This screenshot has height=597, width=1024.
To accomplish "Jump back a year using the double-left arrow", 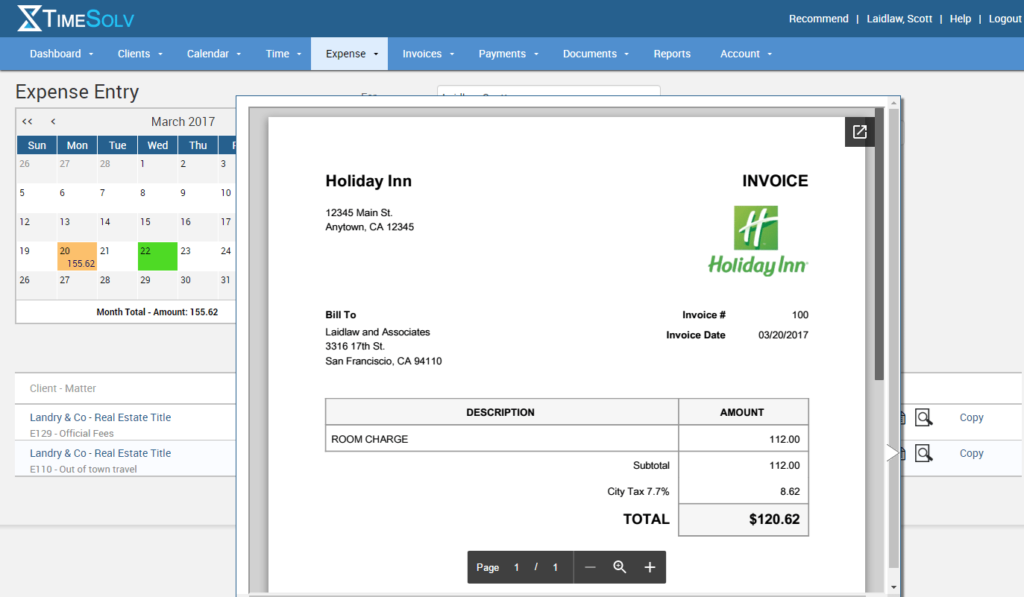I will (27, 121).
